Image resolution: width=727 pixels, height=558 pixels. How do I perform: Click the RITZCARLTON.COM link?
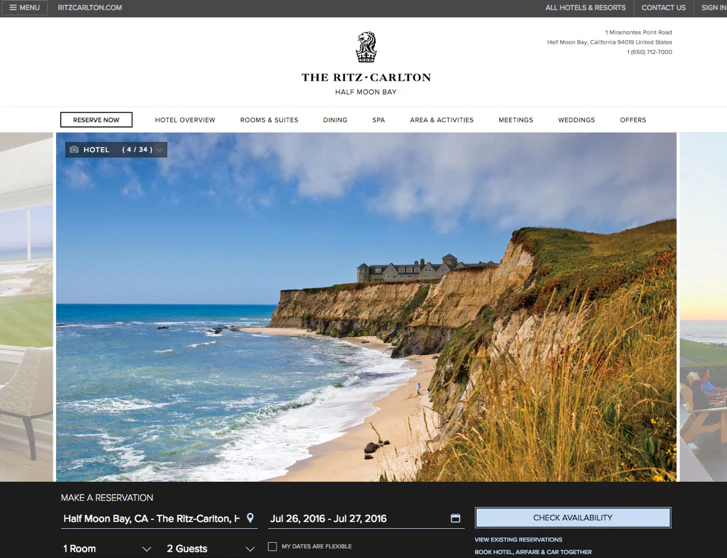(x=90, y=7)
